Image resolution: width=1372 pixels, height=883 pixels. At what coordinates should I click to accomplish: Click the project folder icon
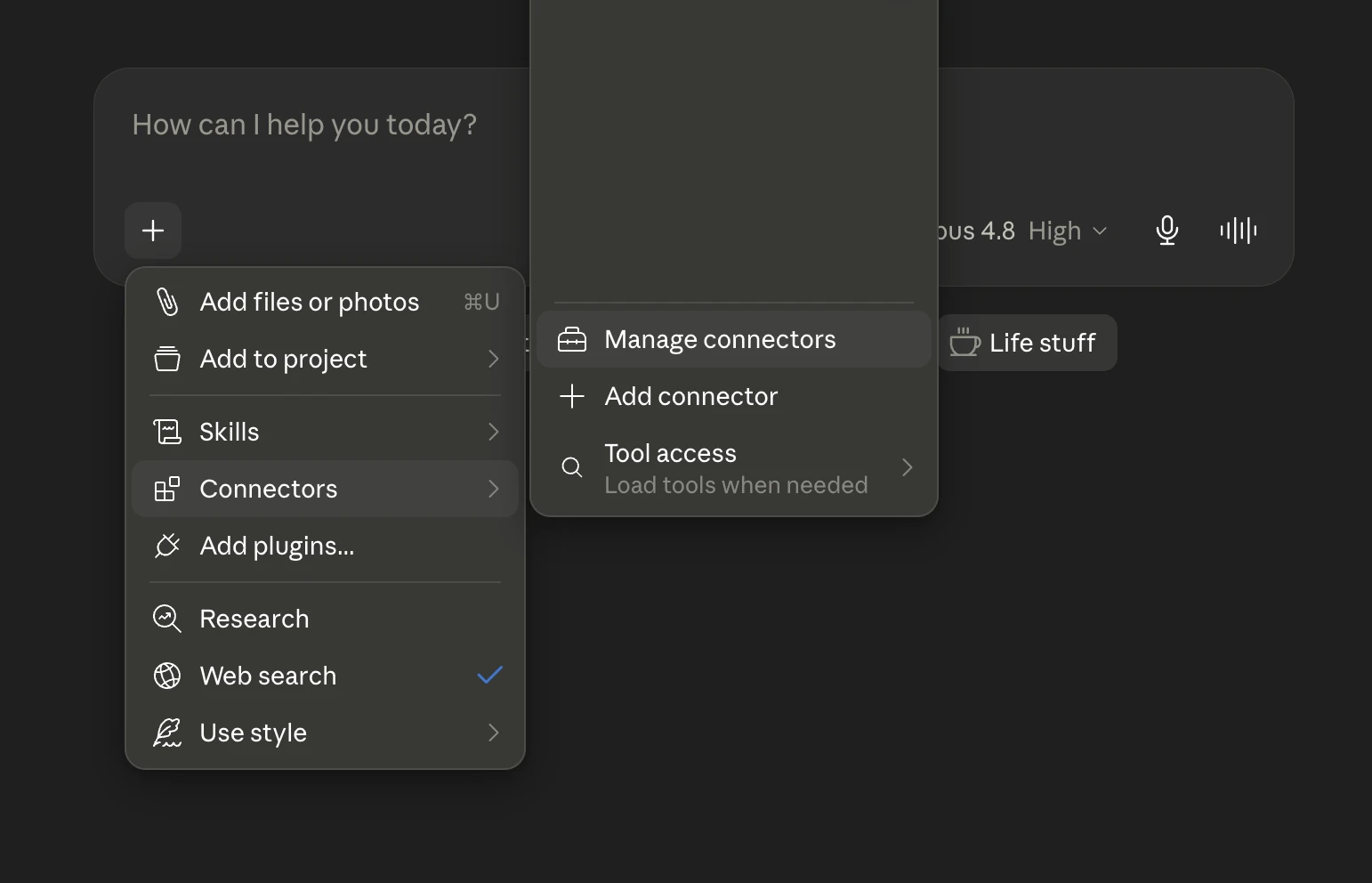(x=167, y=359)
